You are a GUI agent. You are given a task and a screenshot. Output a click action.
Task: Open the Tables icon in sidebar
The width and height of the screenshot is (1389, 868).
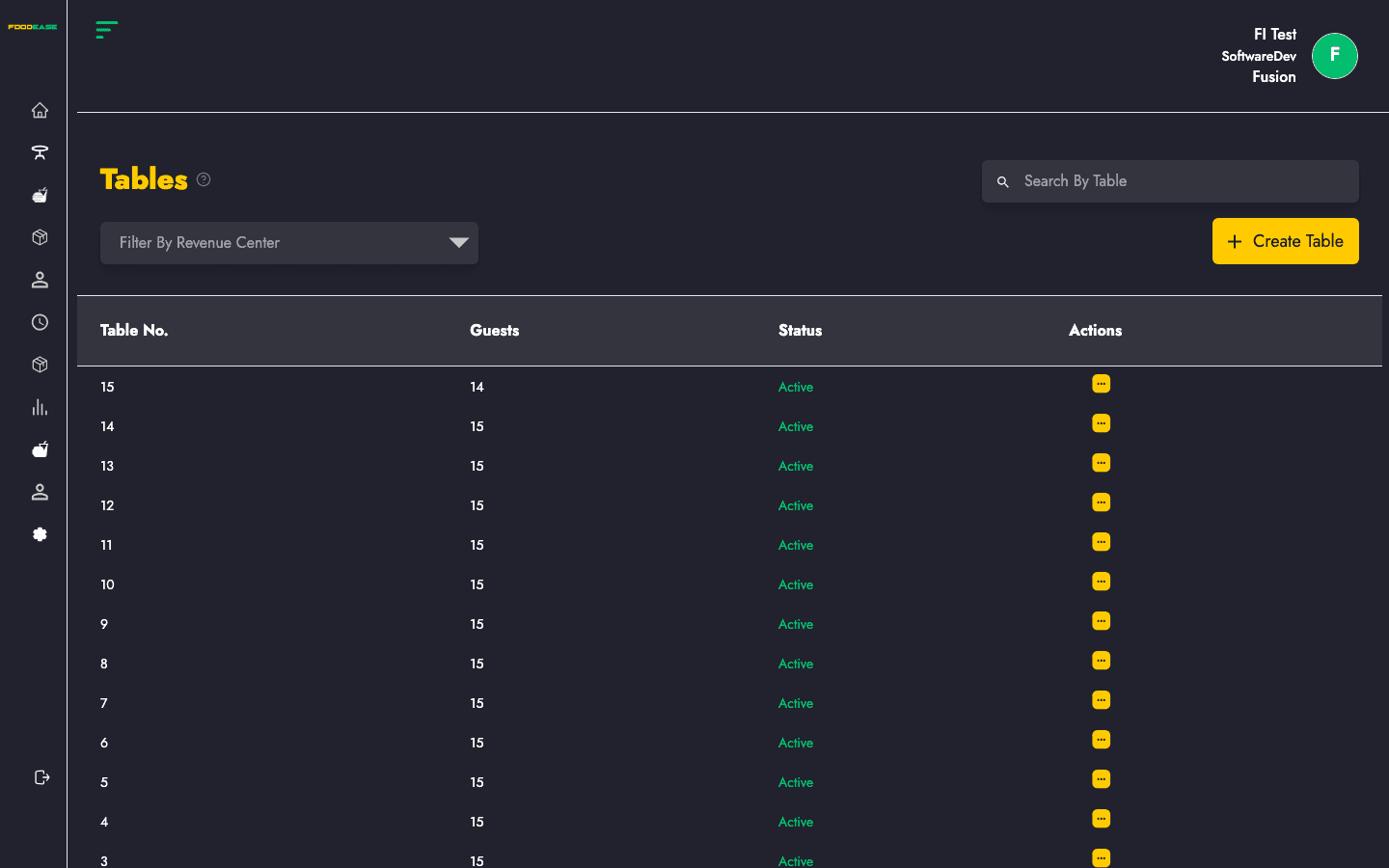point(40,152)
